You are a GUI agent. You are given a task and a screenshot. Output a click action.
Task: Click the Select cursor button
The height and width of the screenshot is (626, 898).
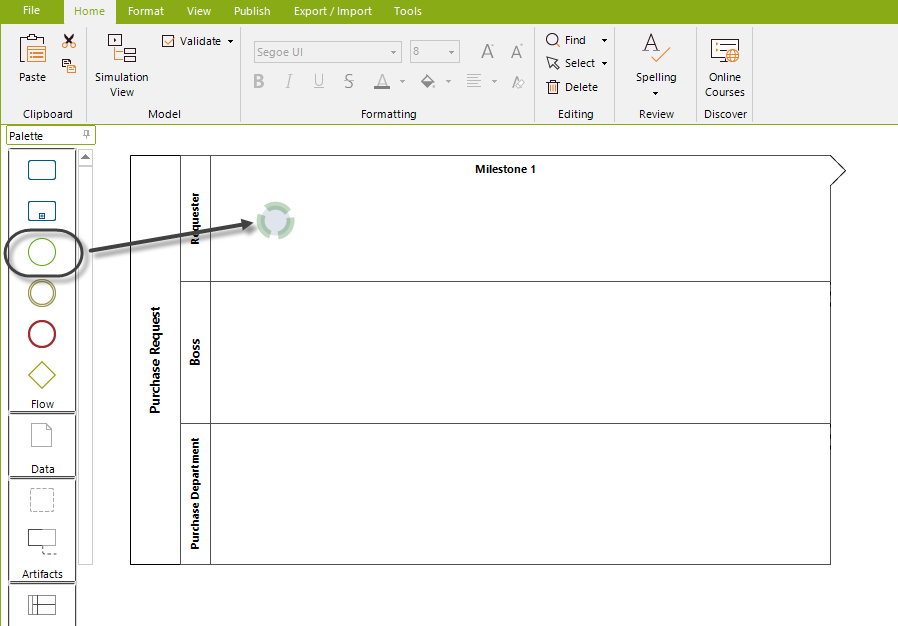click(x=570, y=63)
